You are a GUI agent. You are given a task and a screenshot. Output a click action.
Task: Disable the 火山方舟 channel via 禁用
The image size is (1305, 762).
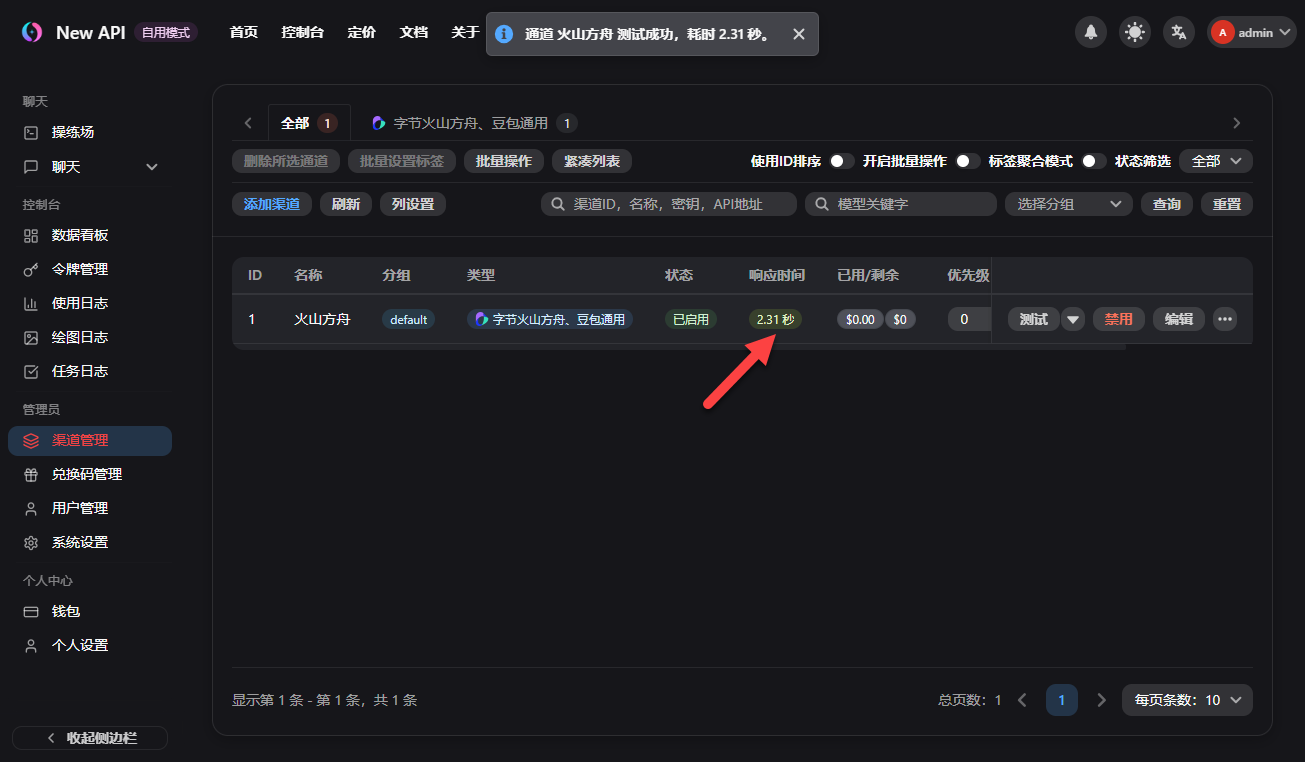(x=1118, y=318)
